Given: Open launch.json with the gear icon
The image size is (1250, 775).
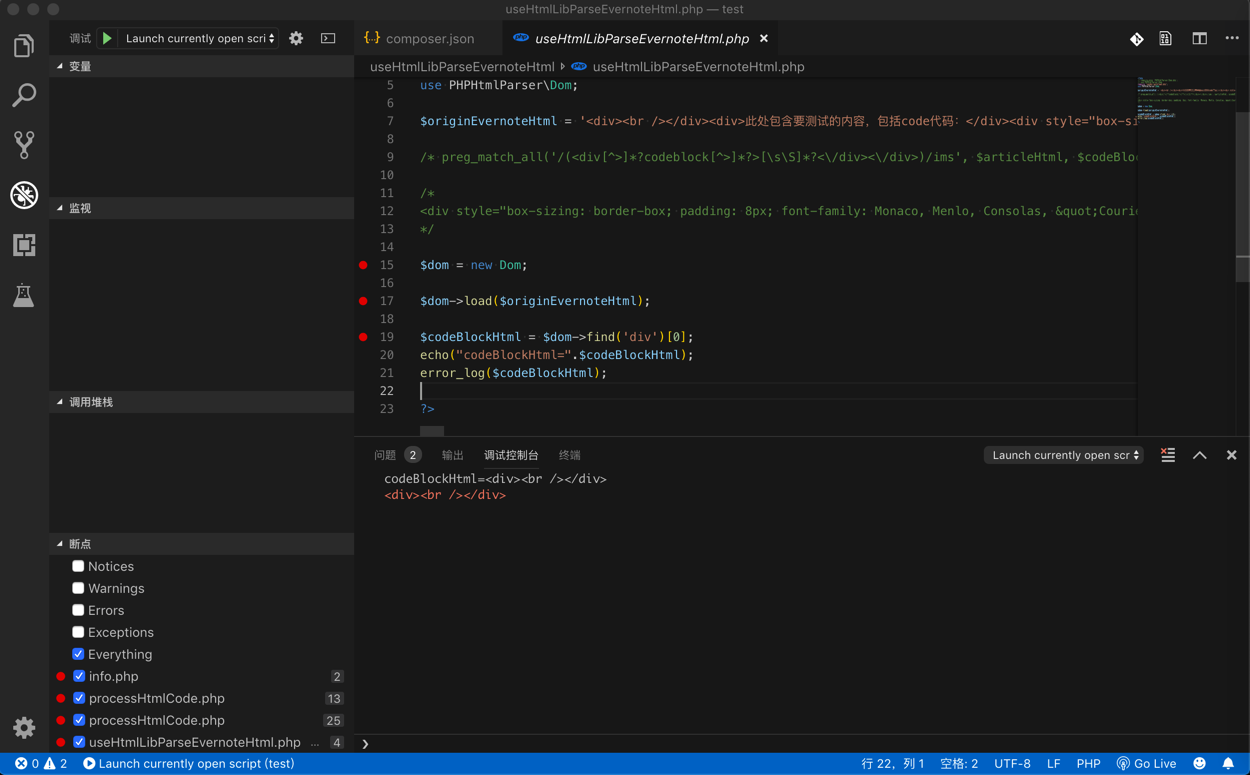Looking at the screenshot, I should click(x=296, y=38).
